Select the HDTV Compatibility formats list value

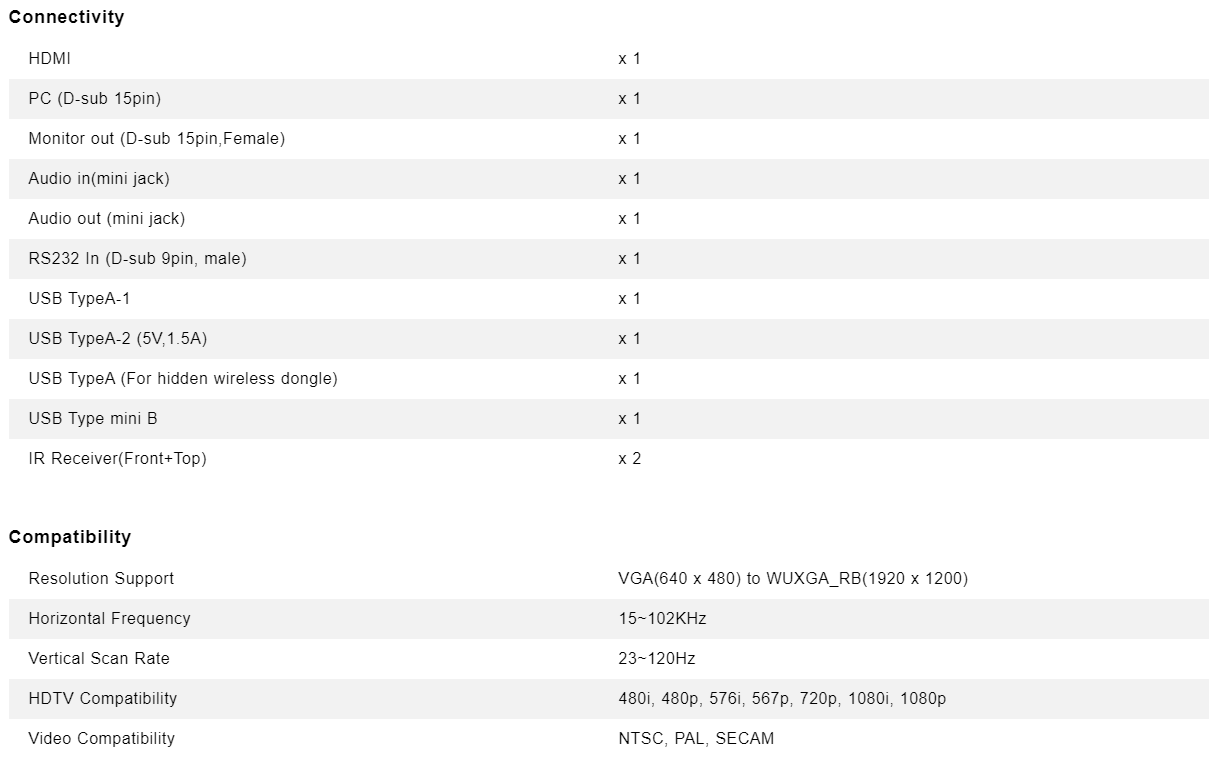point(782,699)
